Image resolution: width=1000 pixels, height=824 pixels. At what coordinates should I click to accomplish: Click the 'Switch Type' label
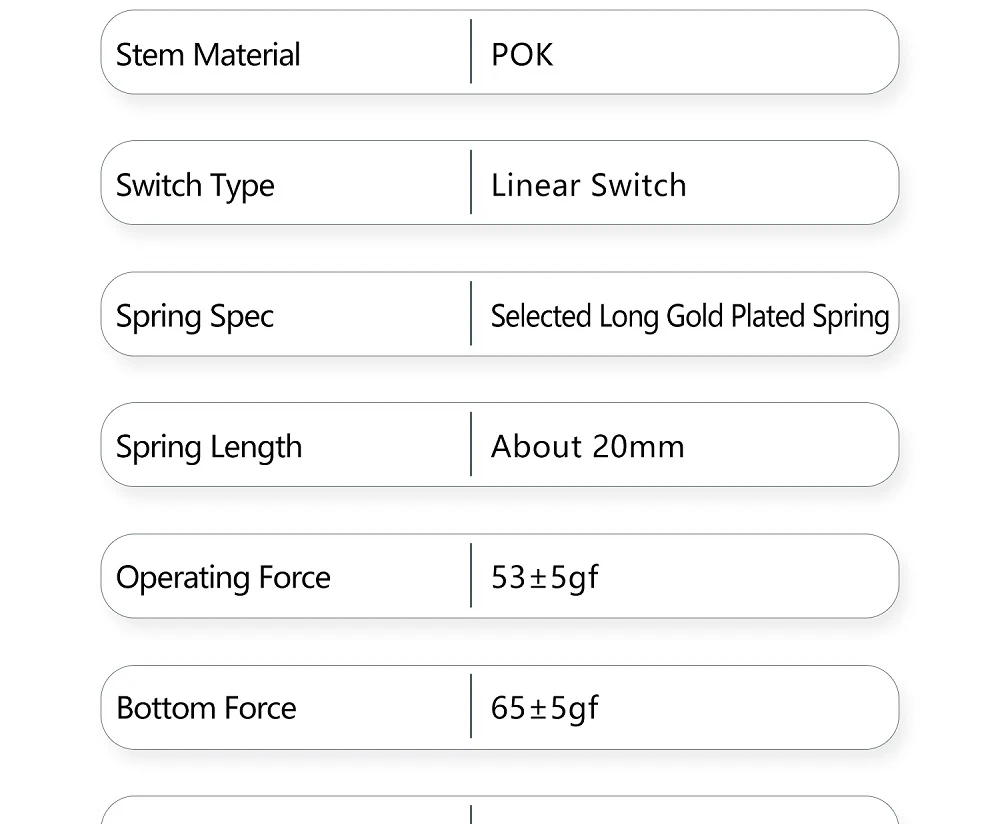point(195,185)
